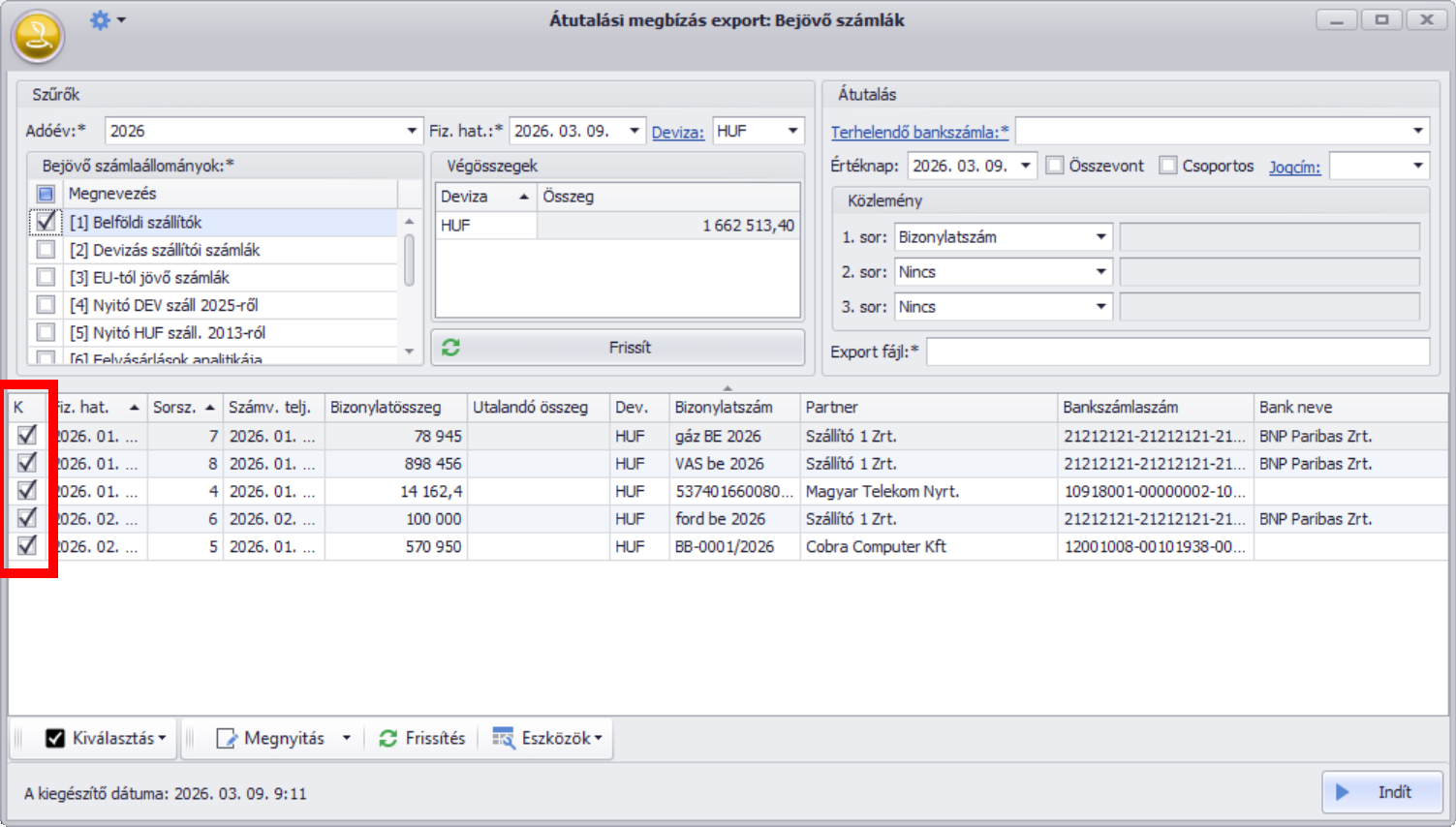
Task: Open the Terhelendő bankszámla dropdown
Action: [1417, 131]
